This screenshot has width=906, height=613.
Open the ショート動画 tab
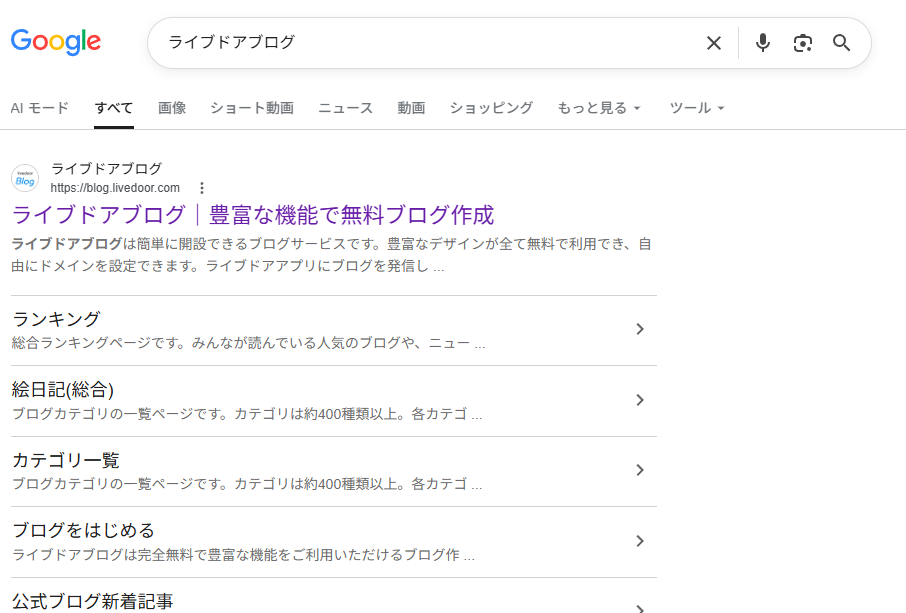[252, 108]
